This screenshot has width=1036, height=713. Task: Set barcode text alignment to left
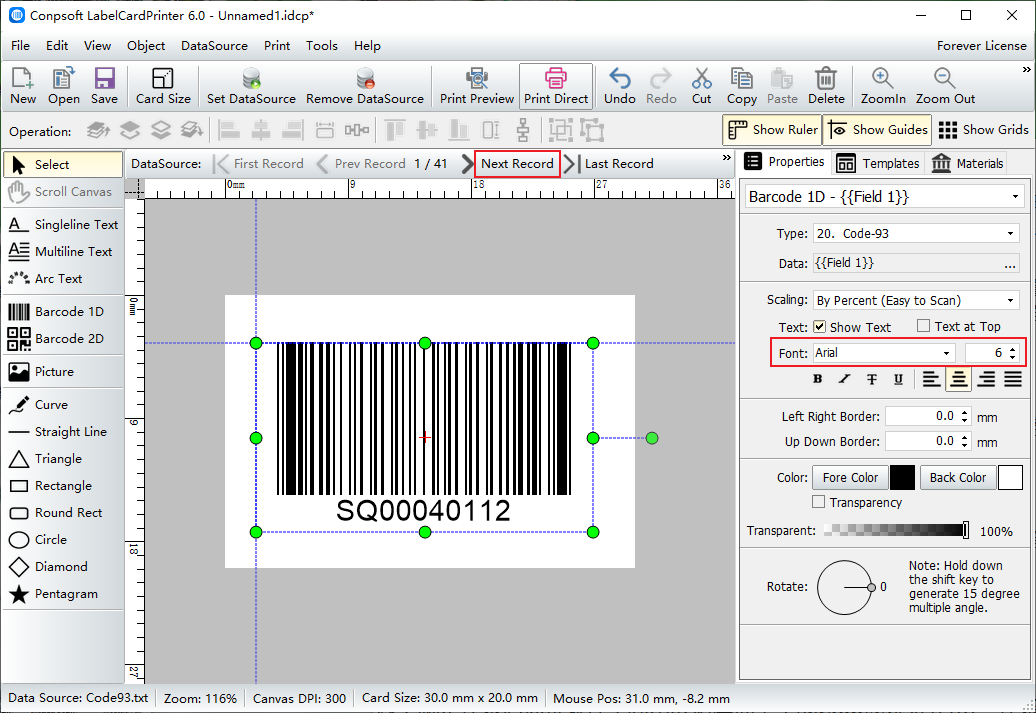(932, 379)
